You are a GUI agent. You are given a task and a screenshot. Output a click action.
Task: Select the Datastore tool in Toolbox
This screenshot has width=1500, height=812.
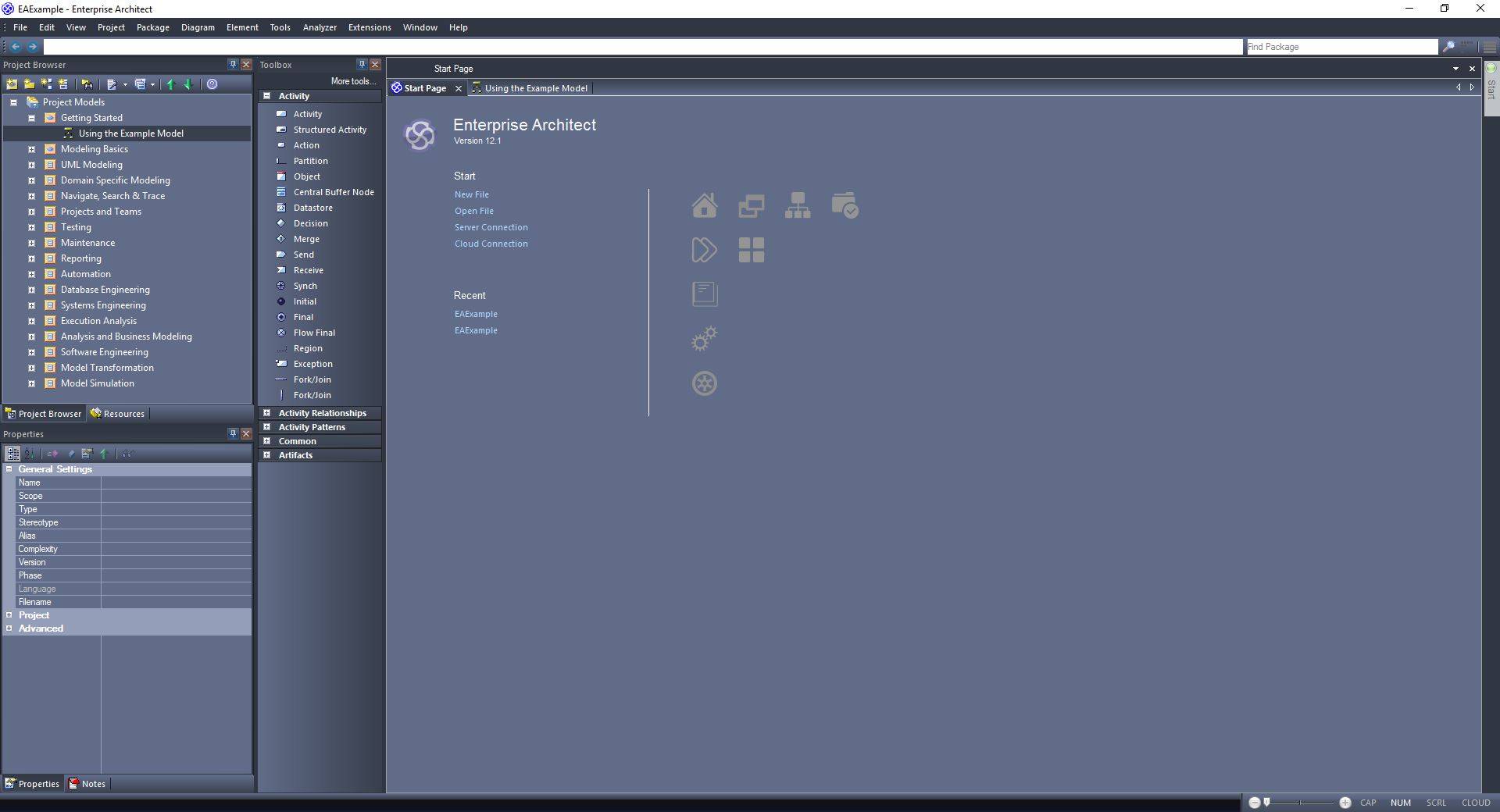[x=312, y=208]
